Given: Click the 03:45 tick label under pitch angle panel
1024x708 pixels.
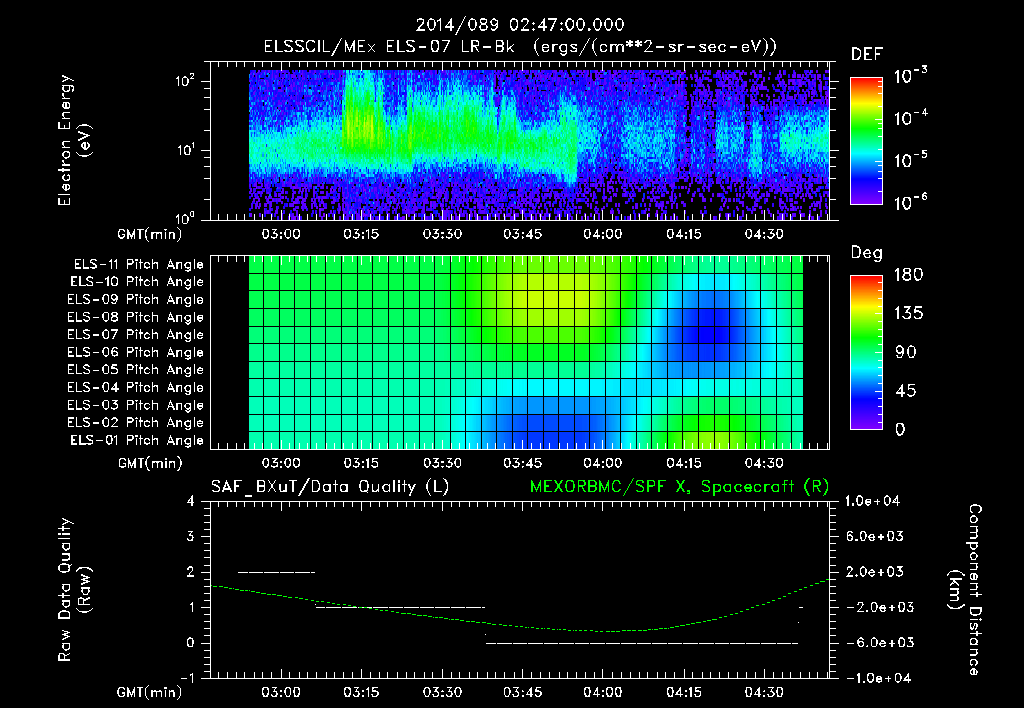Looking at the screenshot, I should (x=522, y=463).
